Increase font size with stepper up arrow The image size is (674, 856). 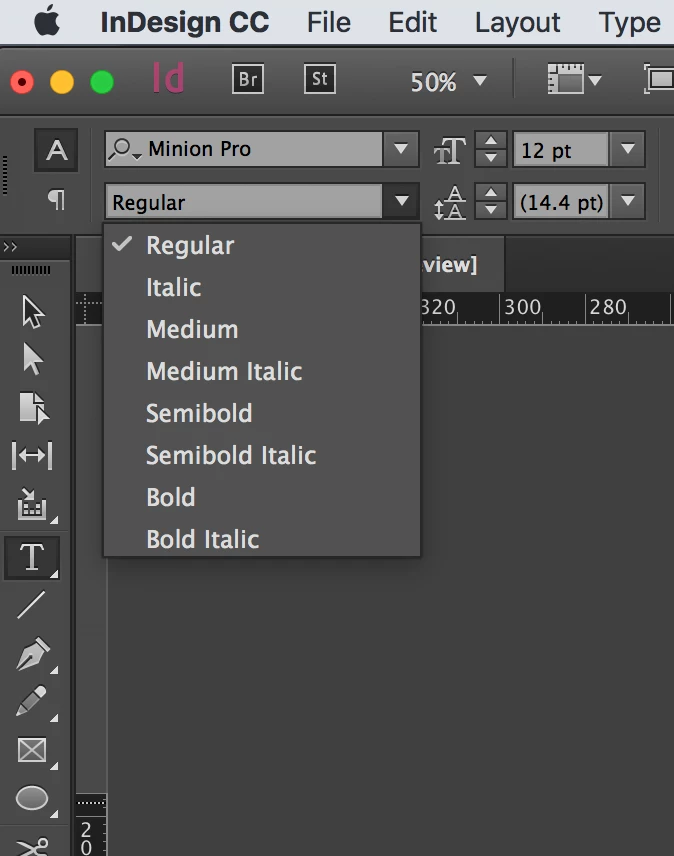pos(491,141)
